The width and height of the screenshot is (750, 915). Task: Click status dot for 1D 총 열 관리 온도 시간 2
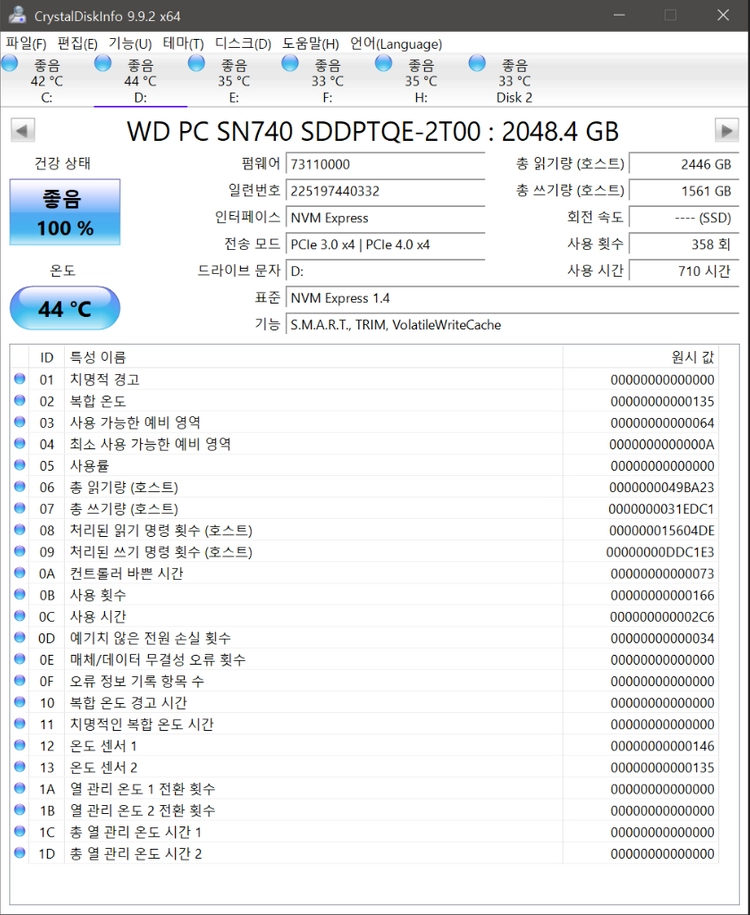click(x=20, y=853)
